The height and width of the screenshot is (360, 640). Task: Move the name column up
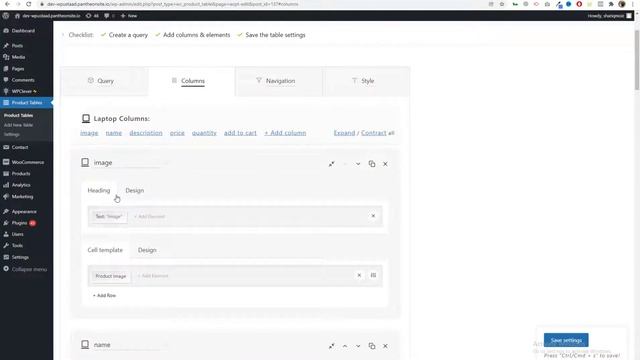tap(345, 346)
